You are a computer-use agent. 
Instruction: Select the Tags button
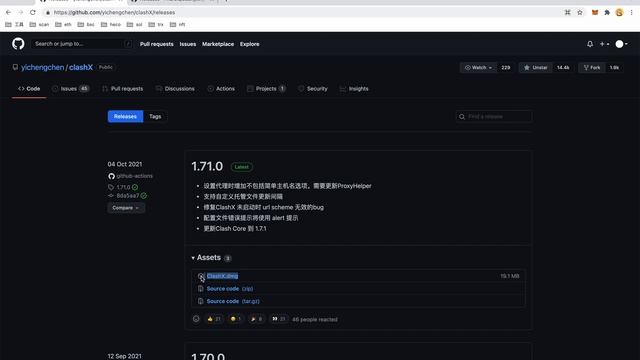[x=155, y=116]
